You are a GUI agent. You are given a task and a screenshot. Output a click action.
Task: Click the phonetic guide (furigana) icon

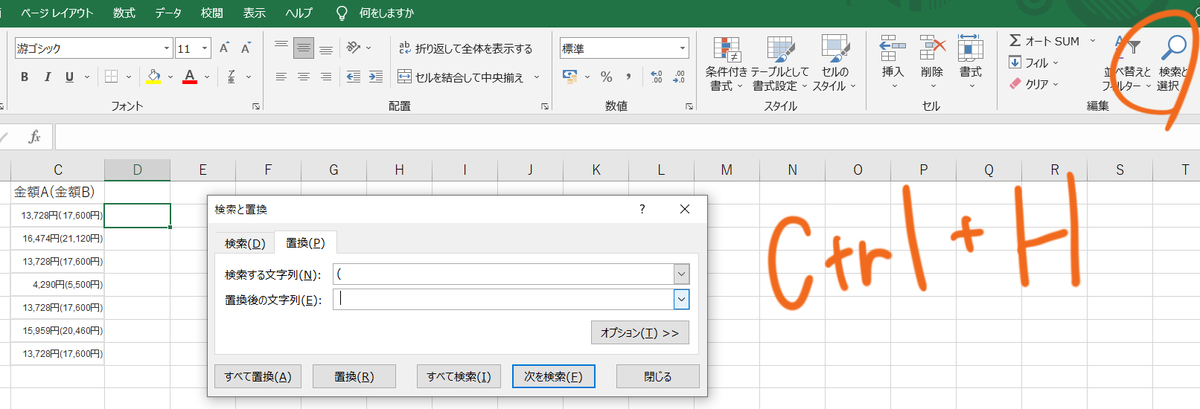point(230,77)
